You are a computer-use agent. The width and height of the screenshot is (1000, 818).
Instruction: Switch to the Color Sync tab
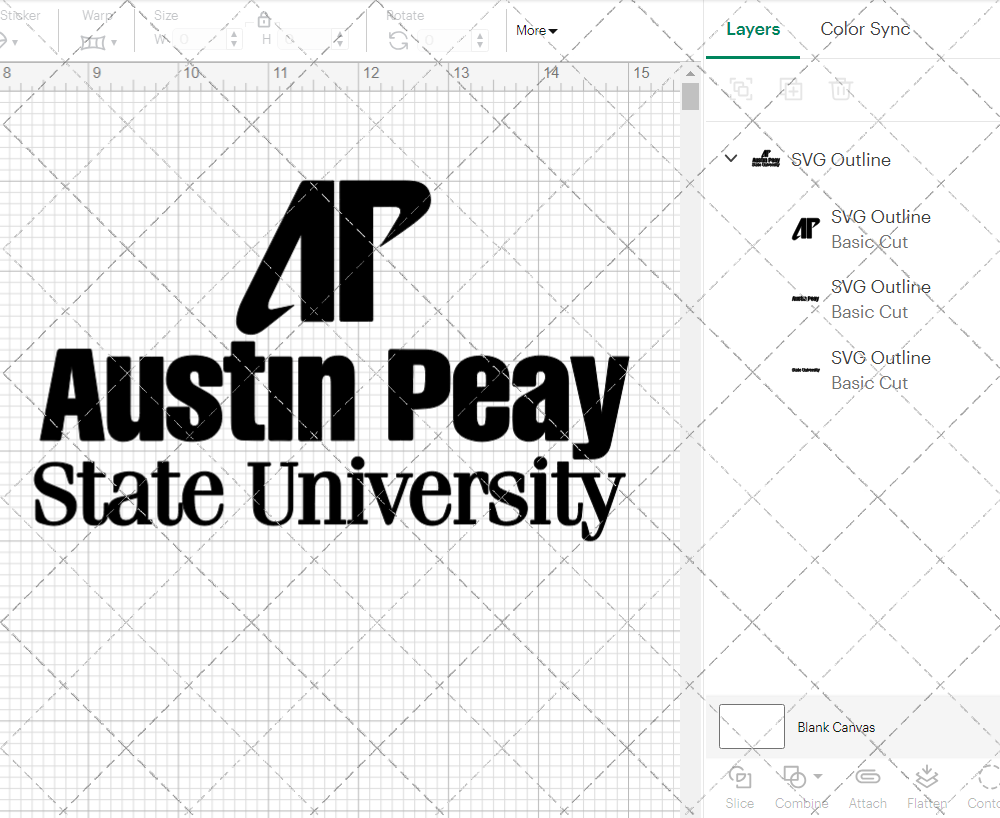[865, 29]
